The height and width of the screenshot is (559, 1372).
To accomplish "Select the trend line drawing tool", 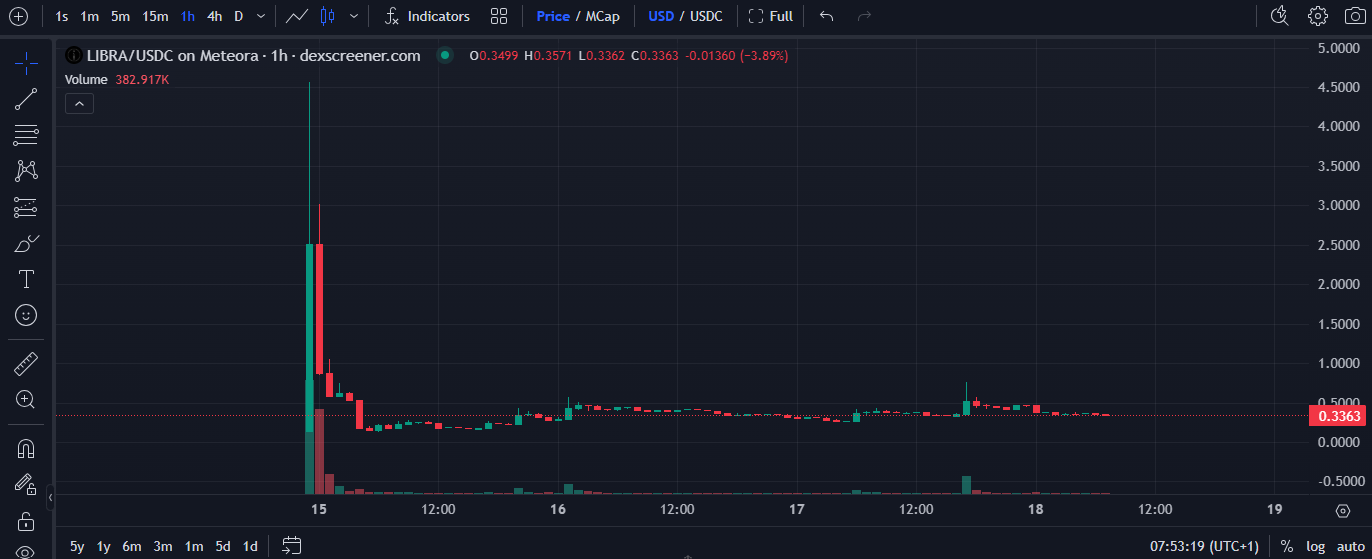I will [26, 99].
